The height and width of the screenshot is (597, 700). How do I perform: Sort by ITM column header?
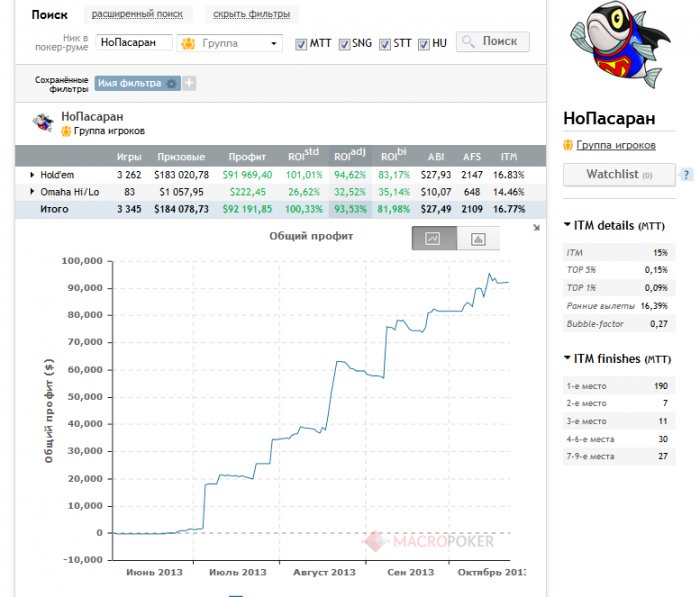pyautogui.click(x=508, y=157)
